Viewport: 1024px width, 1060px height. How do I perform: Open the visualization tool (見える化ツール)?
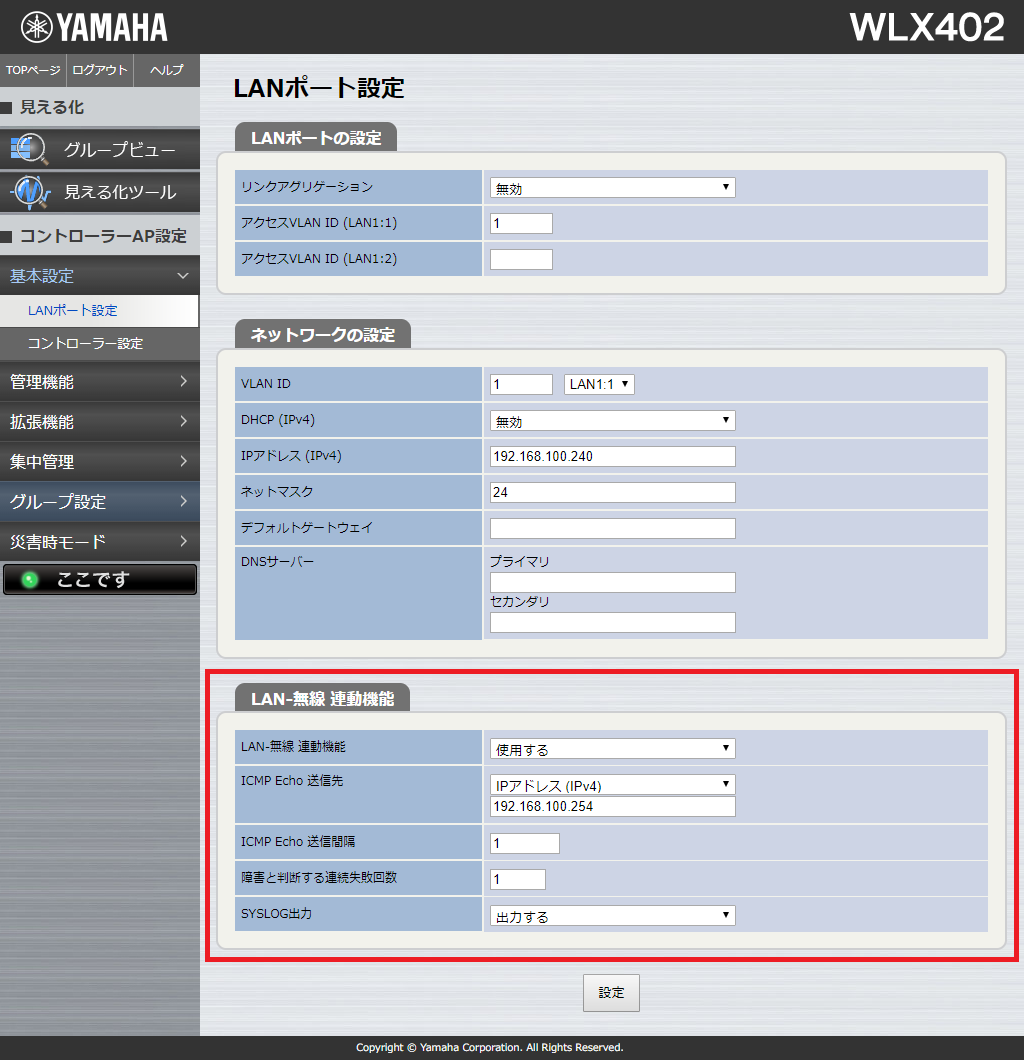click(100, 192)
